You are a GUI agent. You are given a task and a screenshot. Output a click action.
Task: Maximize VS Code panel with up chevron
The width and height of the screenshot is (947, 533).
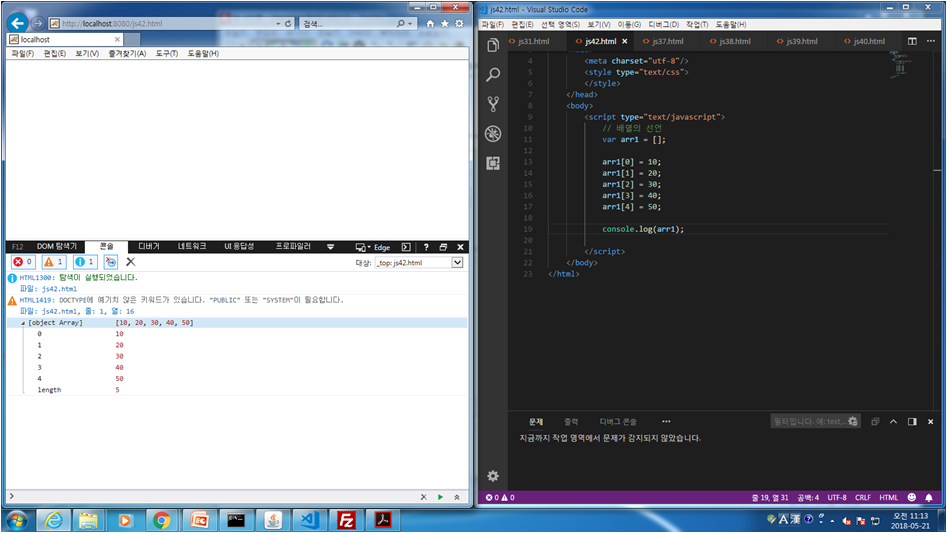[893, 422]
